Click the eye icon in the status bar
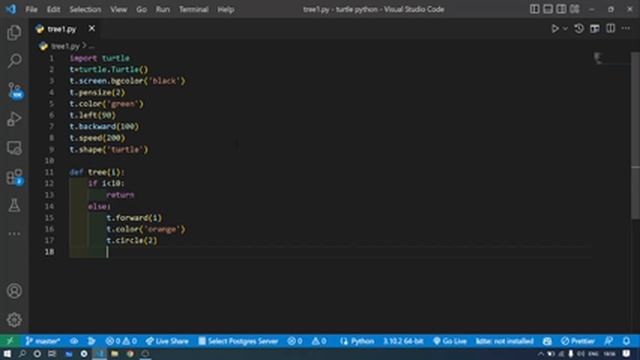Image resolution: width=640 pixels, height=360 pixels. tap(74, 341)
